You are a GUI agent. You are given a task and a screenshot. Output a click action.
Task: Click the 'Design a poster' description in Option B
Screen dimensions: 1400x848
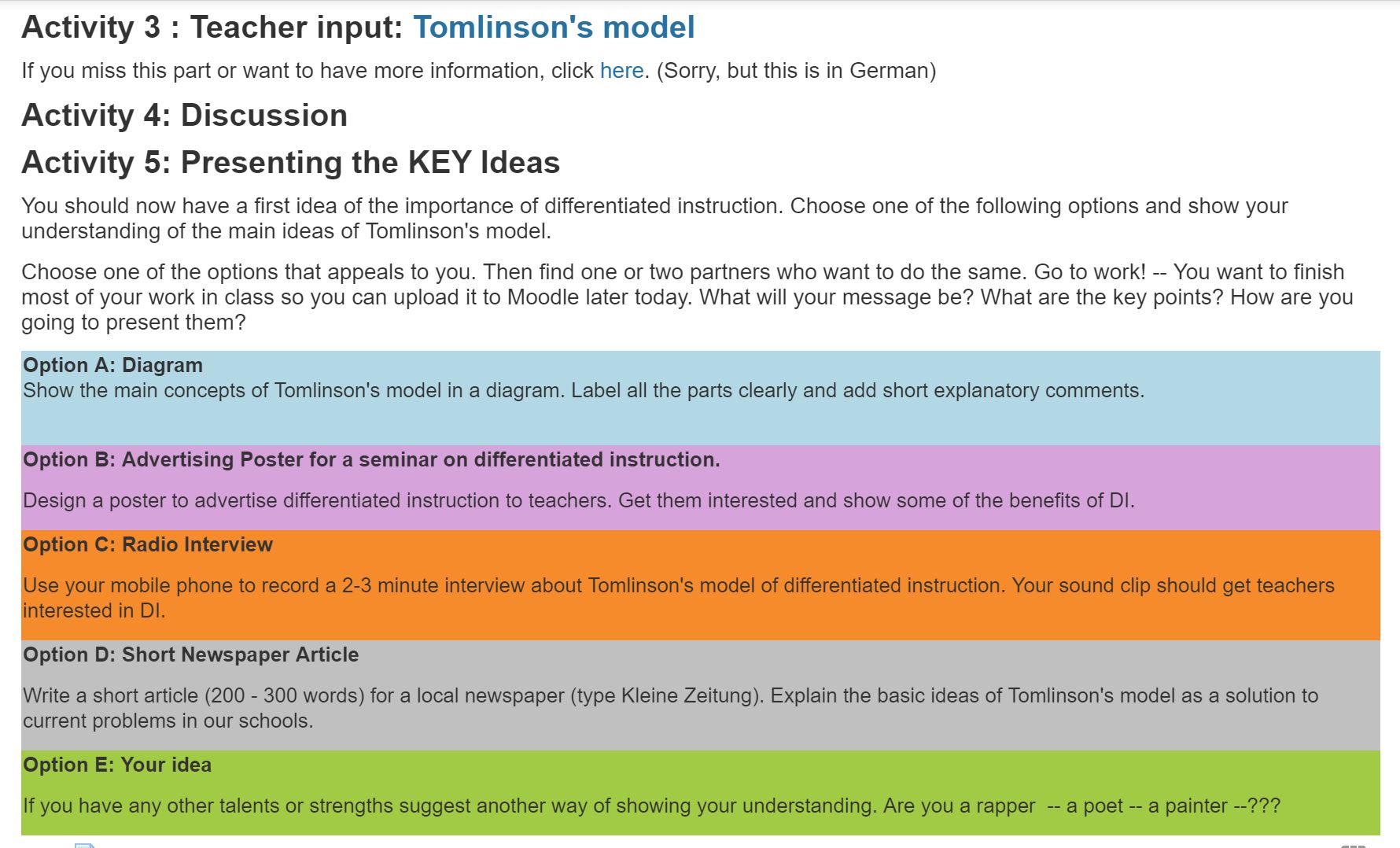(578, 501)
